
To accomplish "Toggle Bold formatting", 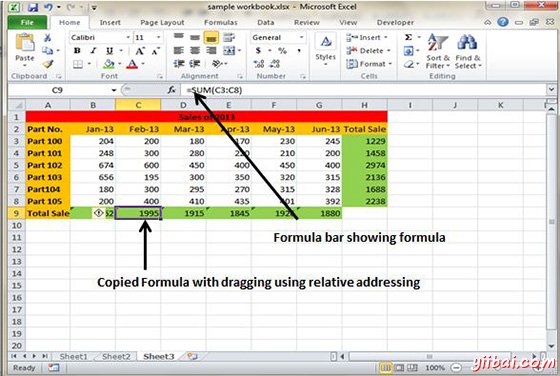I will tap(77, 51).
